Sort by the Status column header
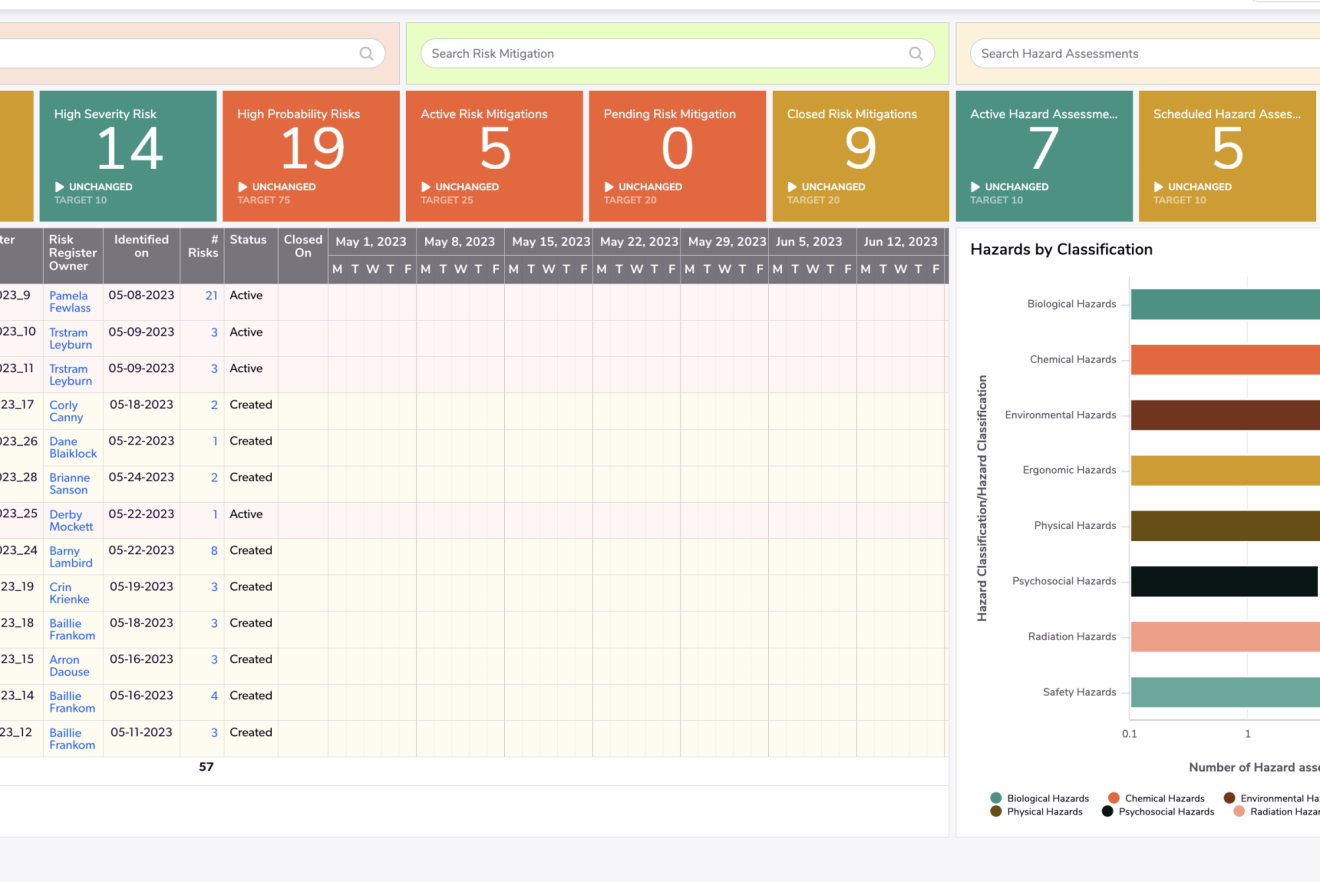This screenshot has width=1320, height=882. coord(248,240)
